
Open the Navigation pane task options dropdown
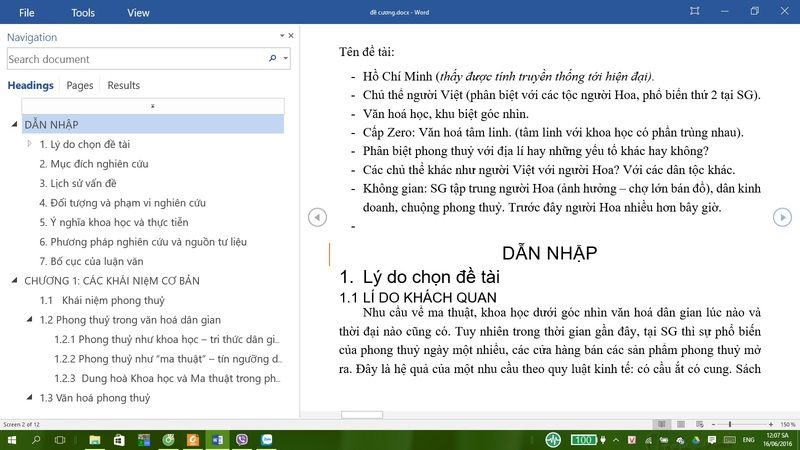[x=281, y=36]
